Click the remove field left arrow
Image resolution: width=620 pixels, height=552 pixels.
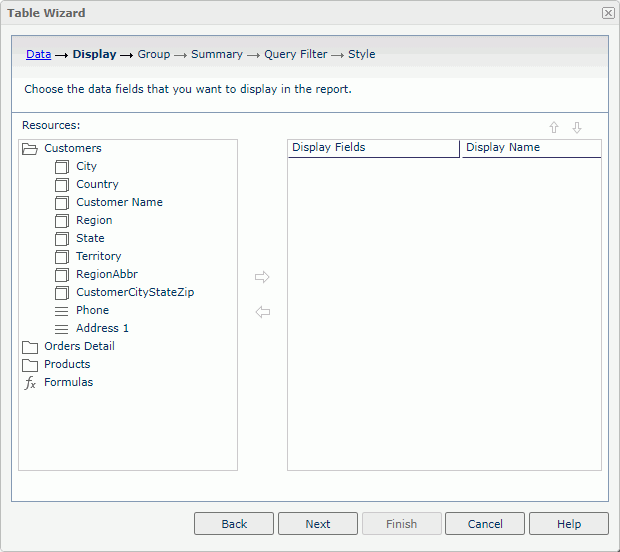click(x=263, y=312)
